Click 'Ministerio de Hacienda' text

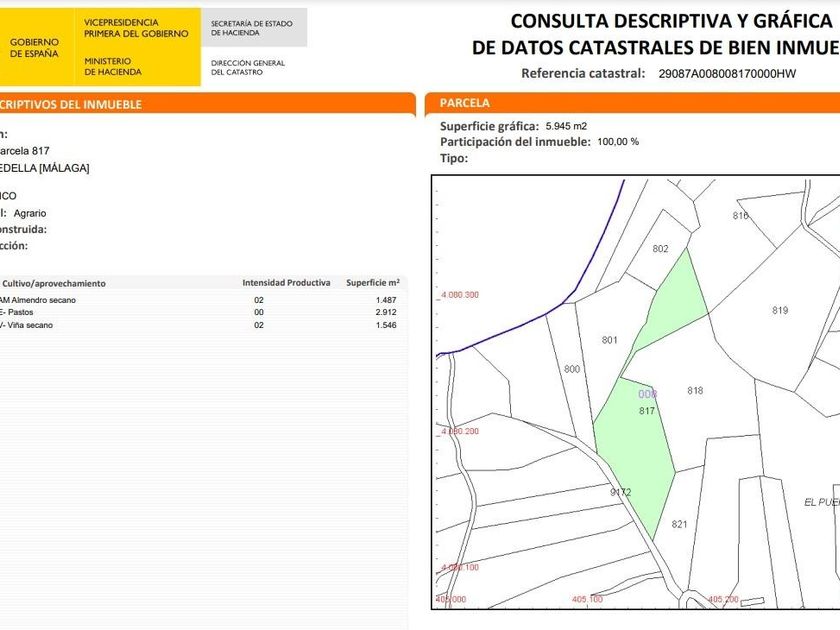(x=112, y=66)
